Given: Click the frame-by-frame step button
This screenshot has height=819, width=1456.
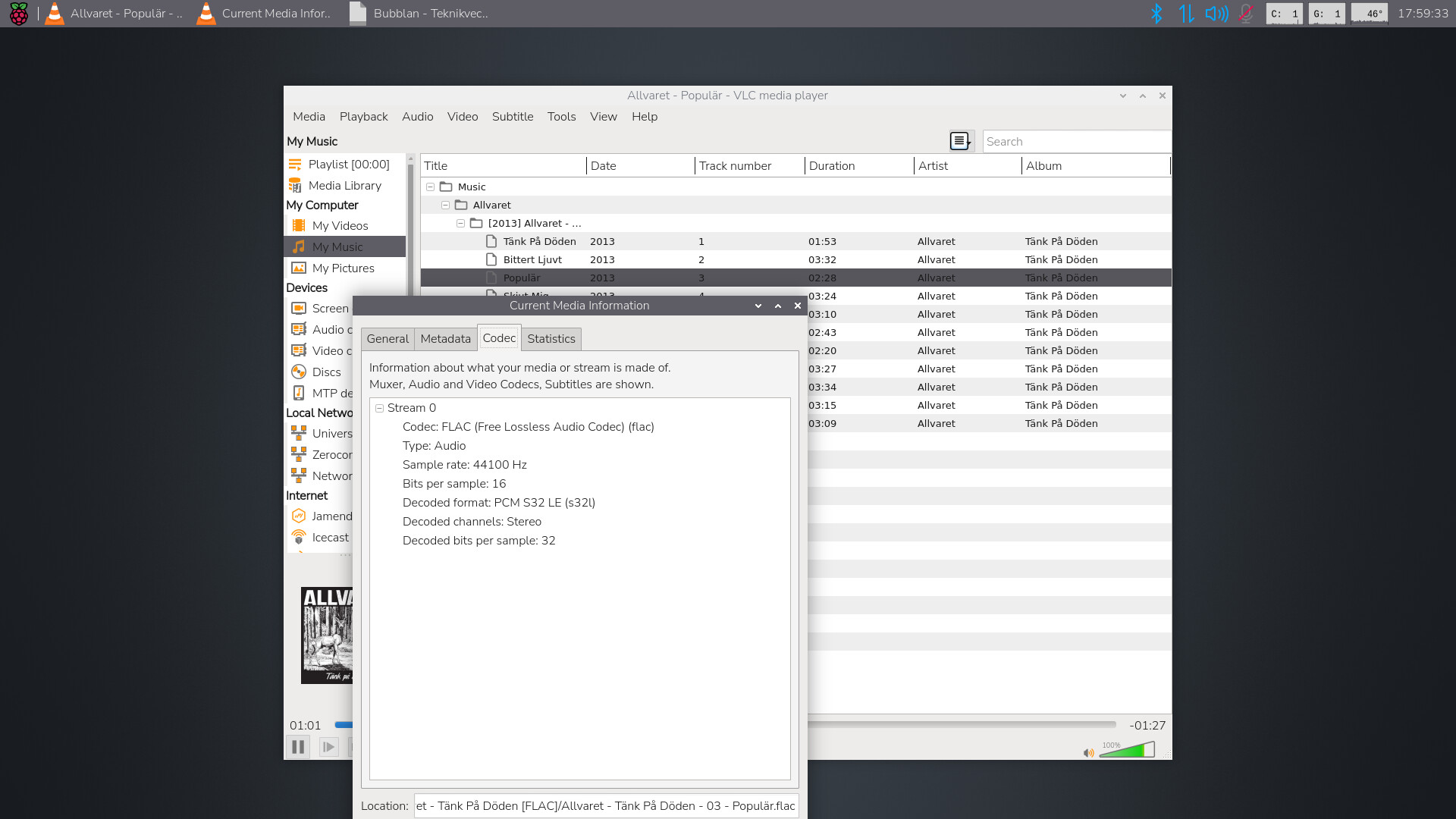Looking at the screenshot, I should click(x=328, y=747).
